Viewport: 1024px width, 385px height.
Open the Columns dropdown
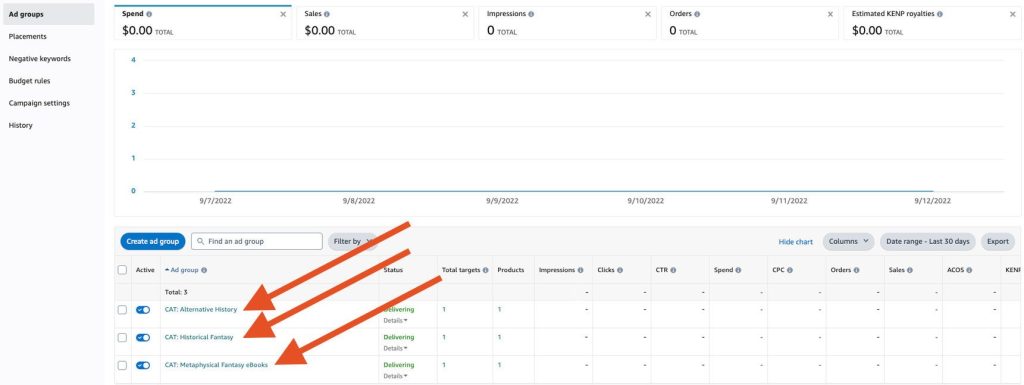pyautogui.click(x=848, y=241)
